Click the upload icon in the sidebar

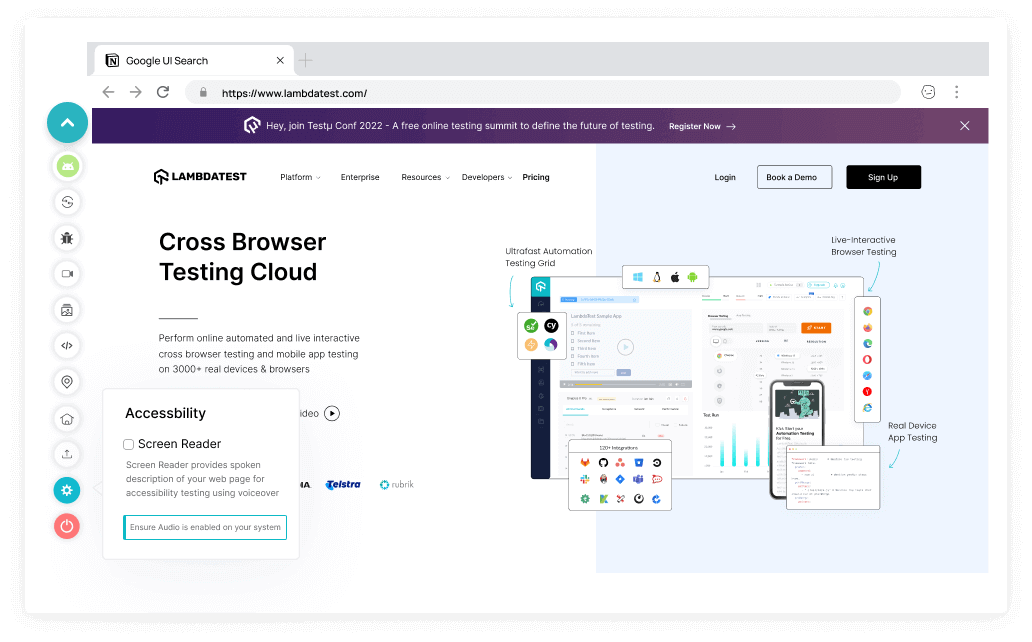[x=66, y=453]
